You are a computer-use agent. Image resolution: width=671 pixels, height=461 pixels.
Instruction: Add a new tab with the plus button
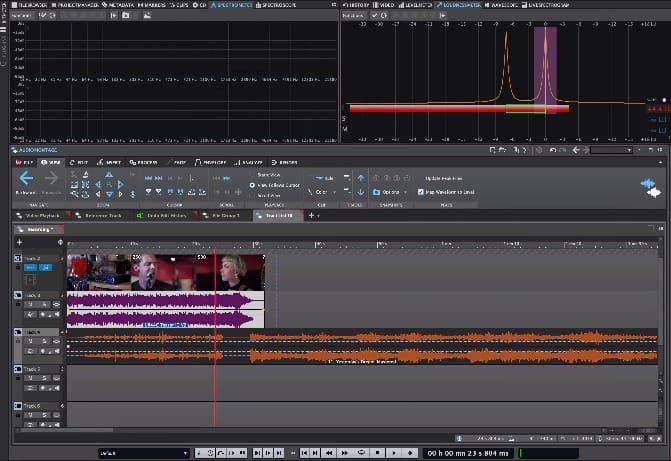(x=311, y=215)
